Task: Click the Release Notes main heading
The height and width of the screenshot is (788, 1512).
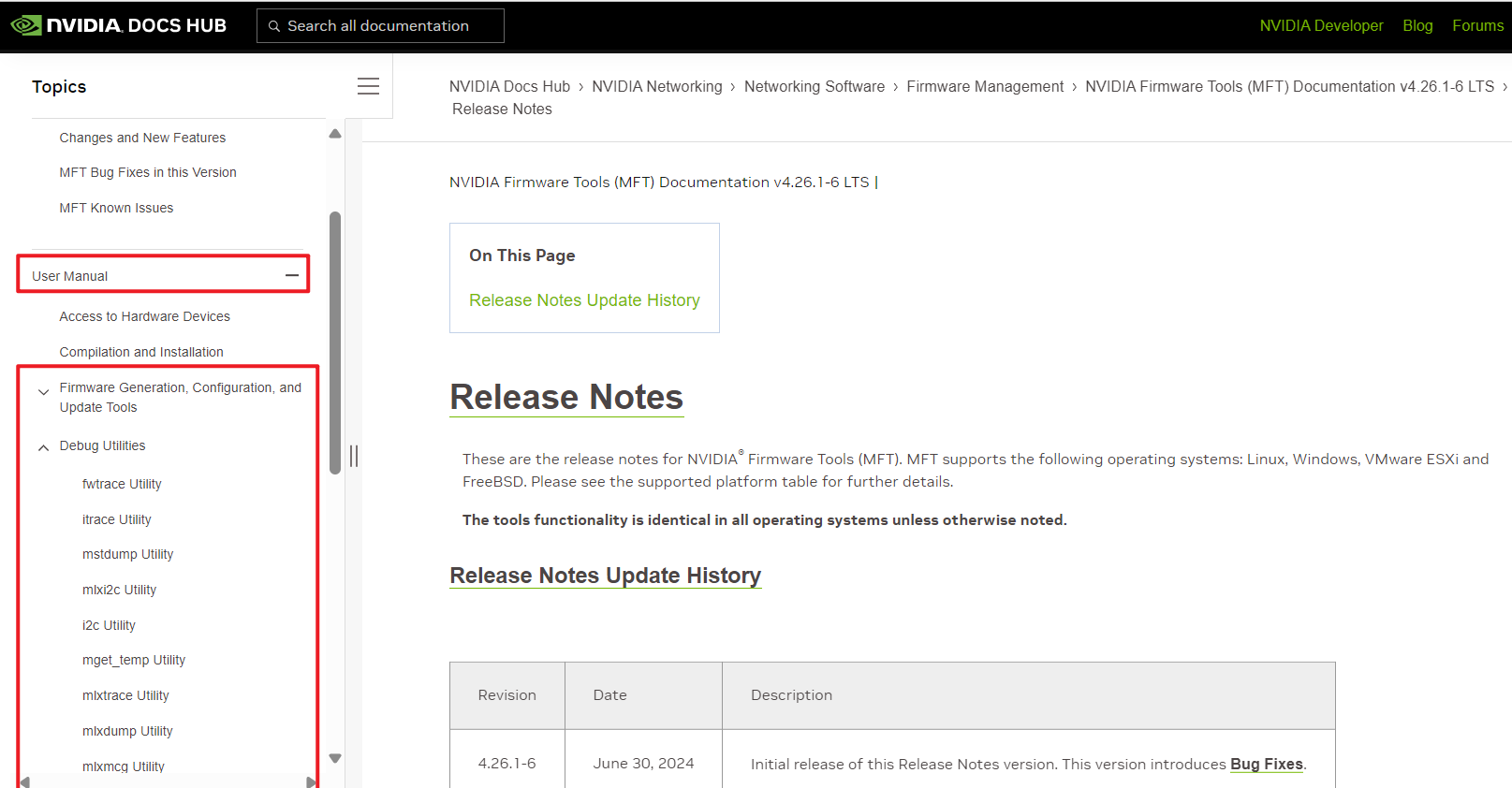Action: tap(566, 397)
